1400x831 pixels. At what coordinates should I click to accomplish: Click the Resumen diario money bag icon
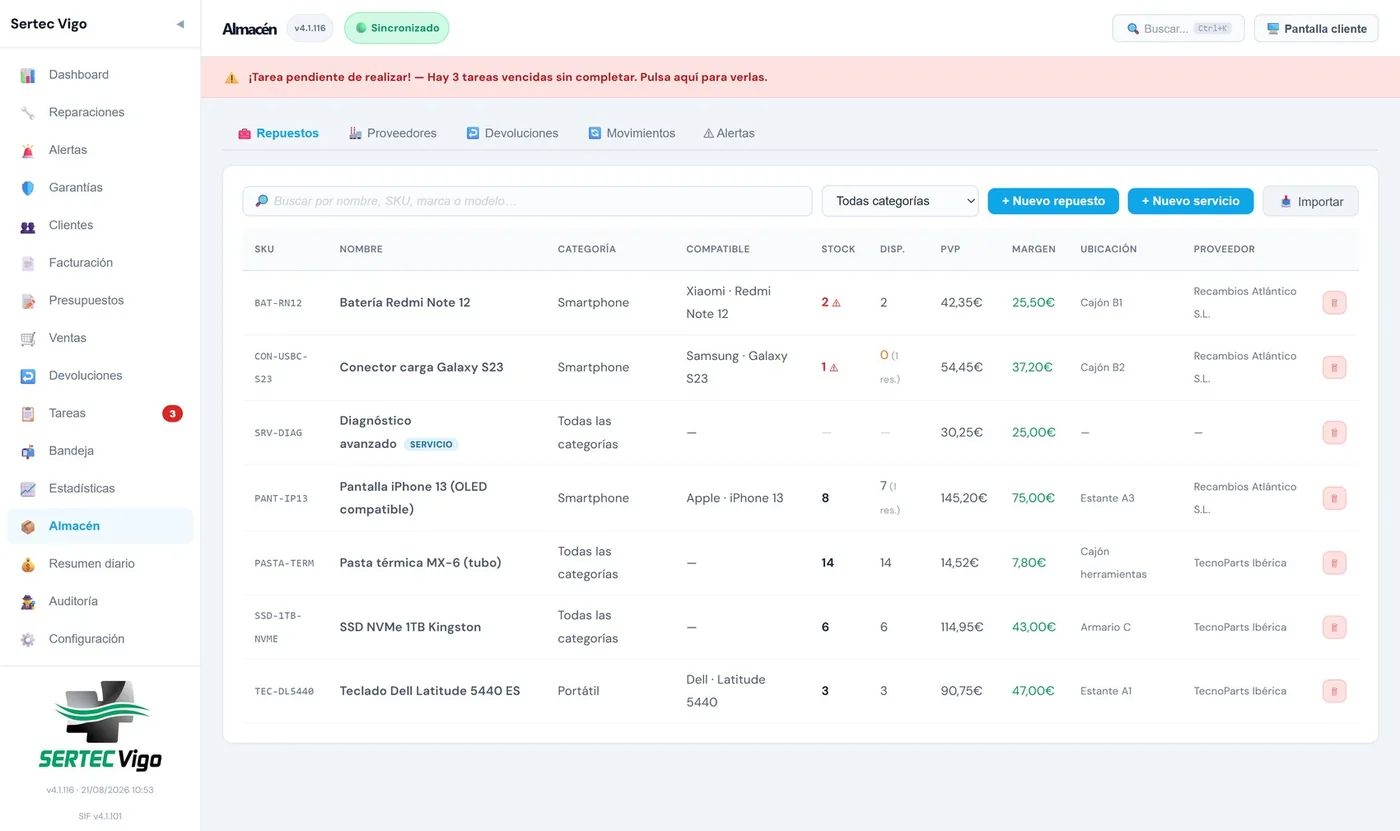coord(28,564)
